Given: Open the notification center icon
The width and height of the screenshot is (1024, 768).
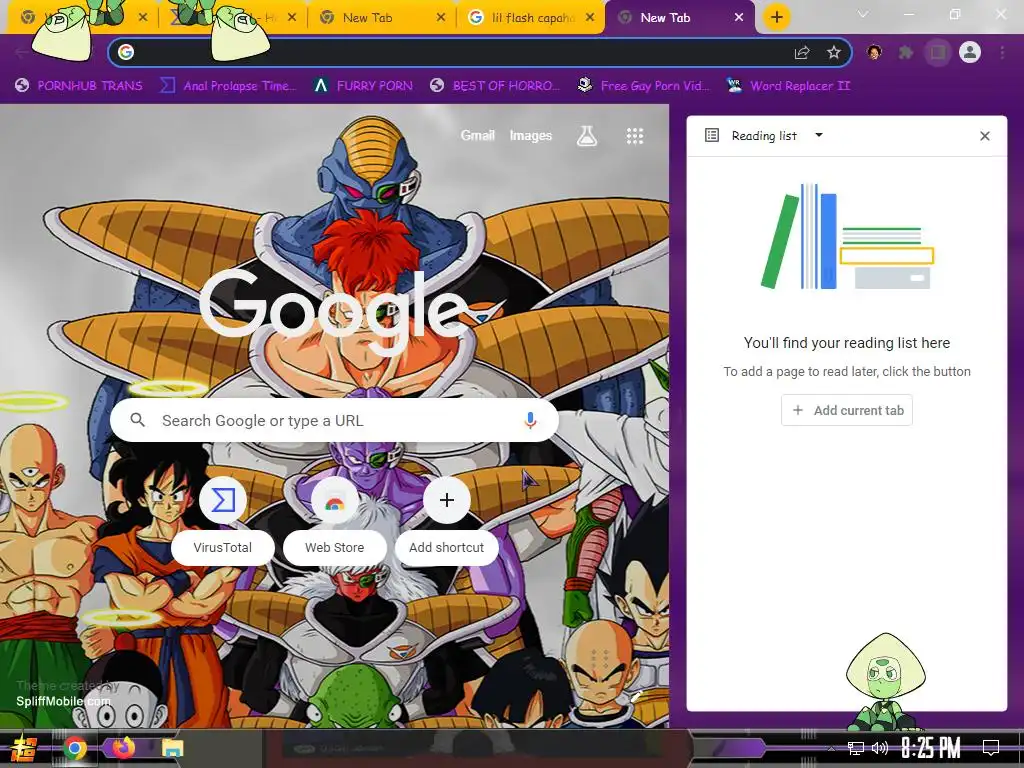Looking at the screenshot, I should click(991, 748).
